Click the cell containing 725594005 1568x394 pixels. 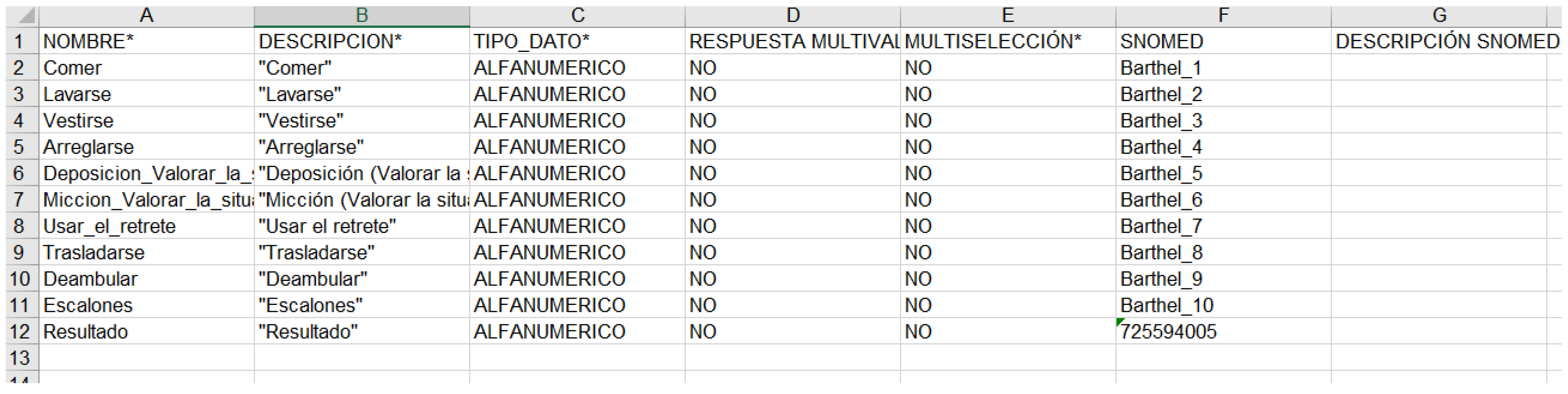click(1223, 331)
